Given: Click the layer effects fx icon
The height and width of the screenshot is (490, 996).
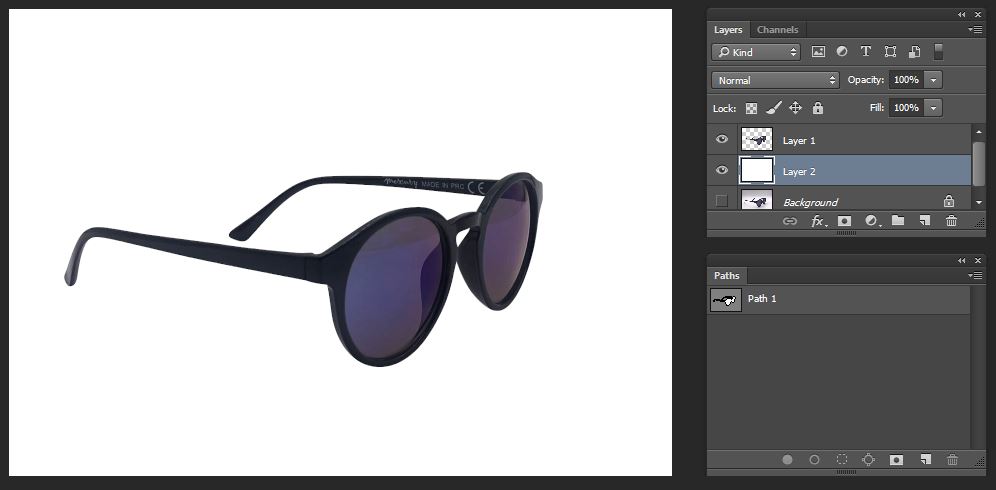Looking at the screenshot, I should click(818, 221).
